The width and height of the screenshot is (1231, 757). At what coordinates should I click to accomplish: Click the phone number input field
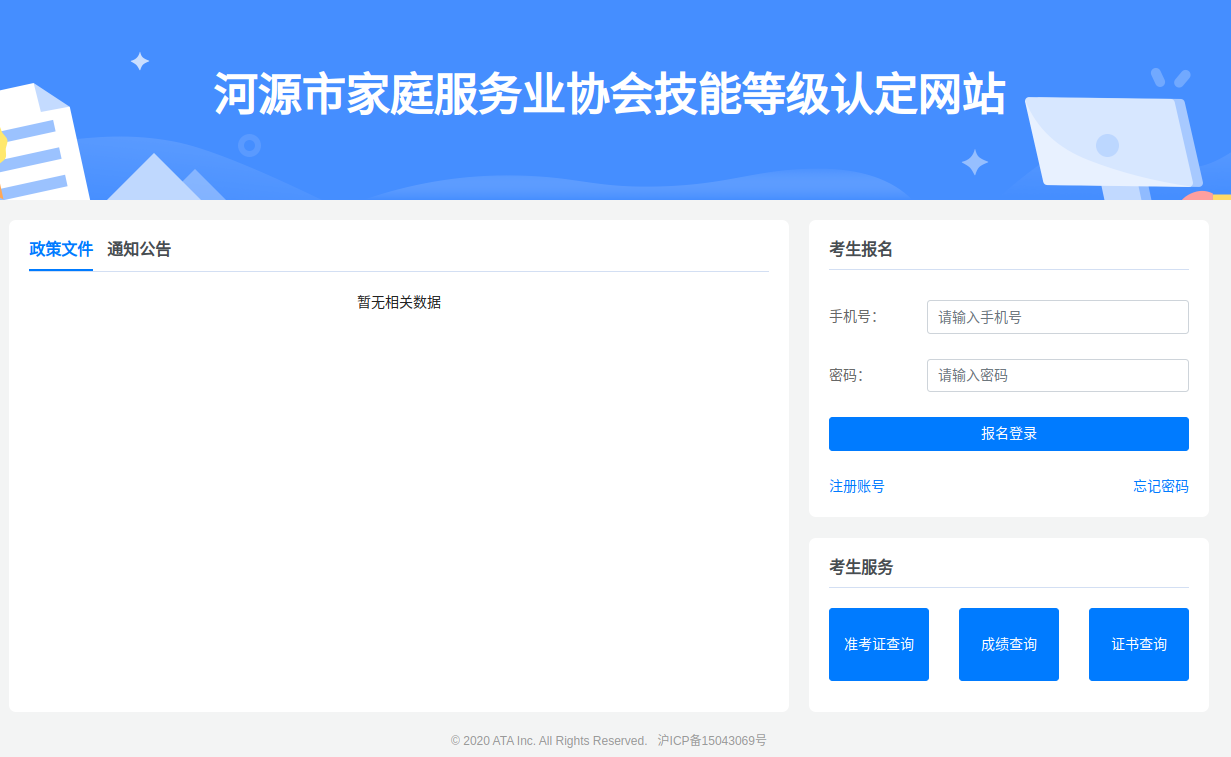tap(1056, 316)
